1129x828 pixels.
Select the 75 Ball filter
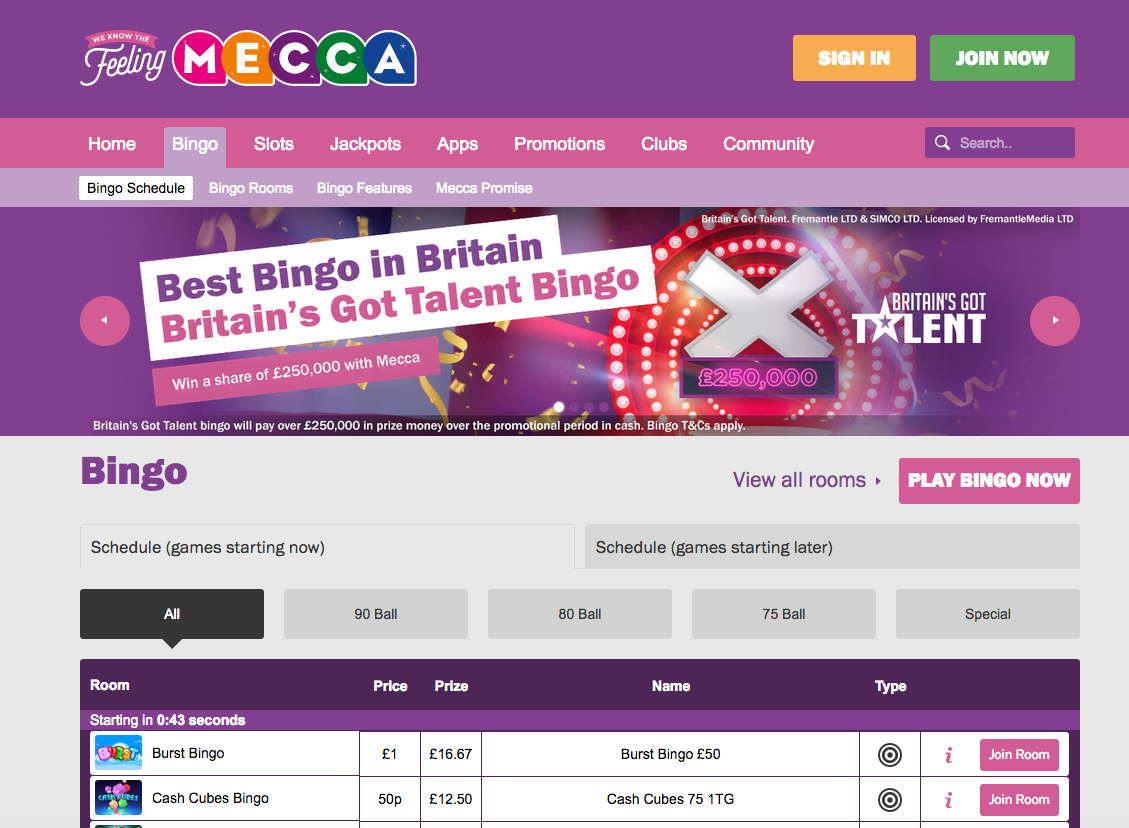pyautogui.click(x=783, y=613)
